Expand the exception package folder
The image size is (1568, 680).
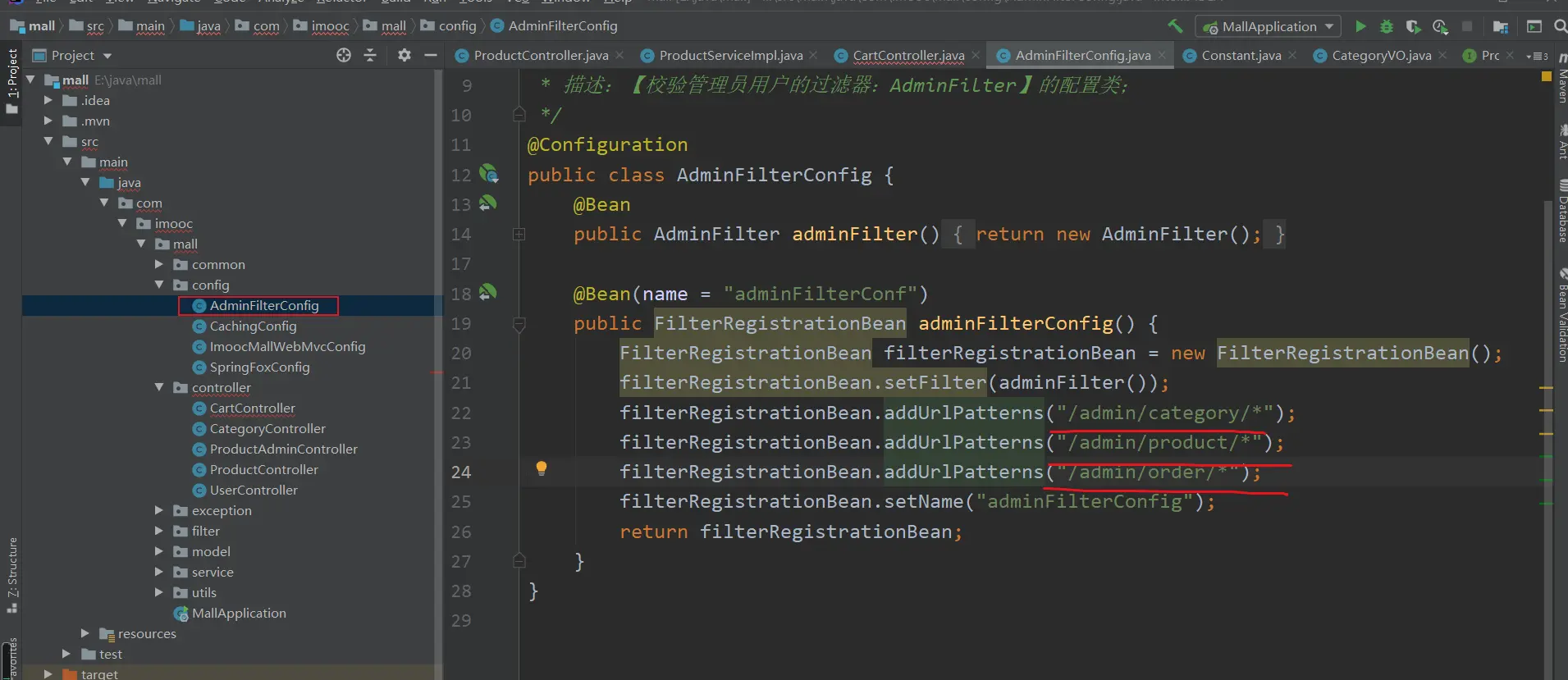159,510
